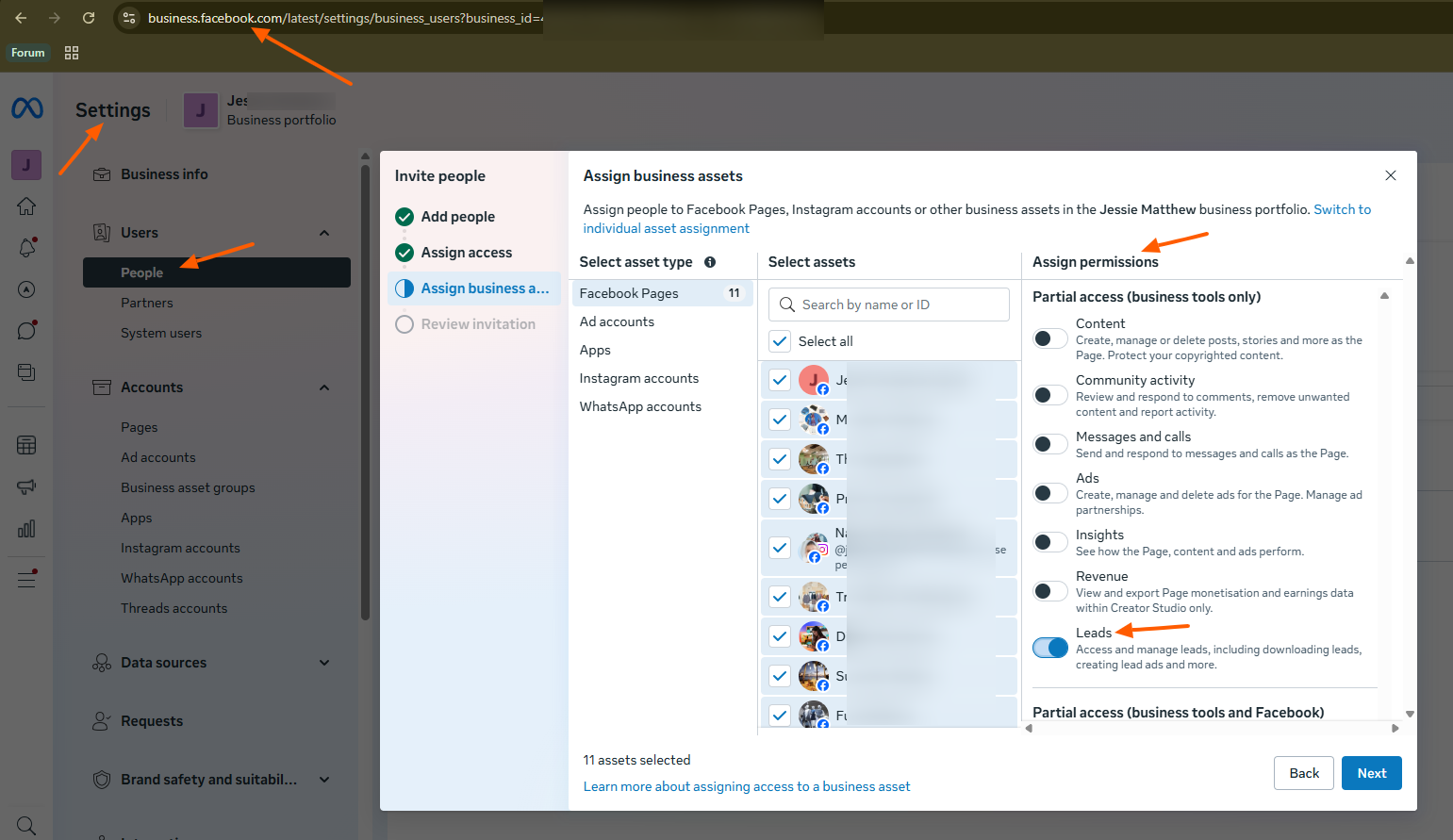Open the Insights bar chart icon

(x=26, y=528)
